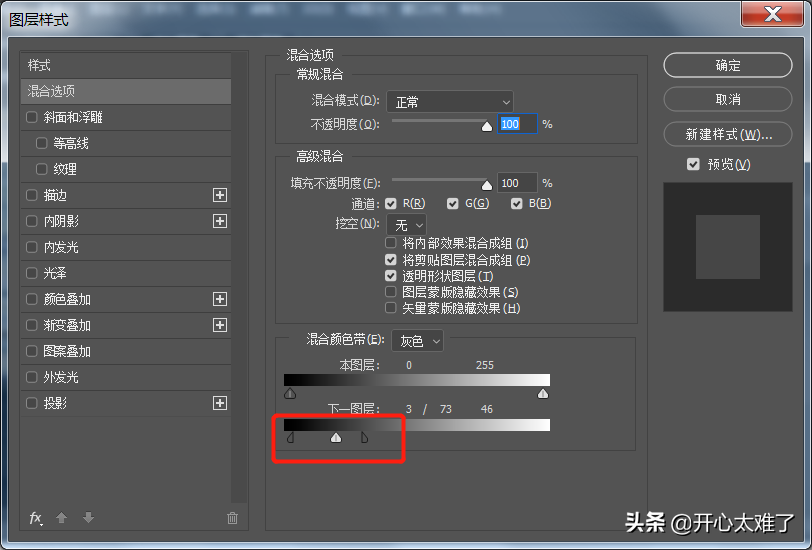Click the delete effect trash icon
The height and width of the screenshot is (550, 812).
(x=233, y=518)
